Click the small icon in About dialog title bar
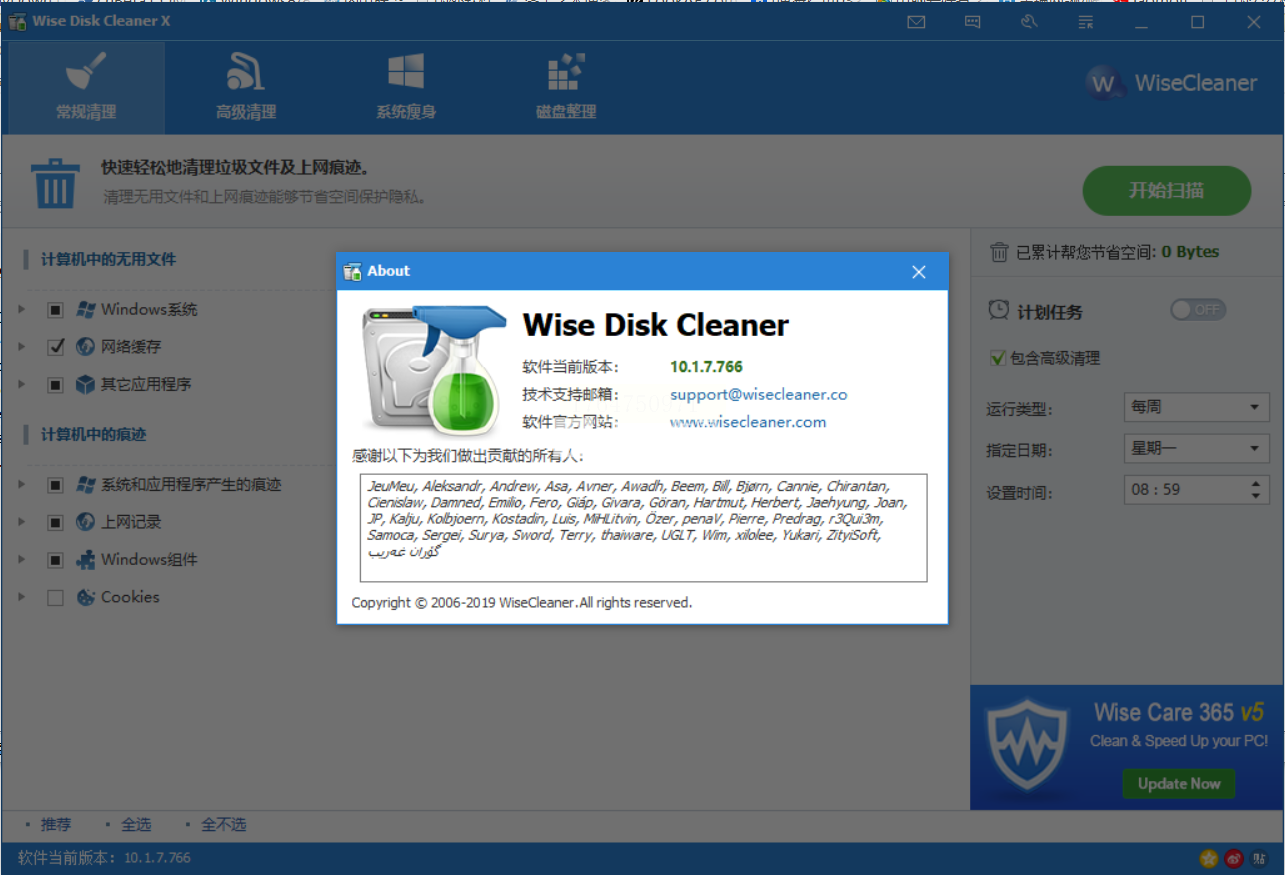The image size is (1285, 875). coord(352,271)
